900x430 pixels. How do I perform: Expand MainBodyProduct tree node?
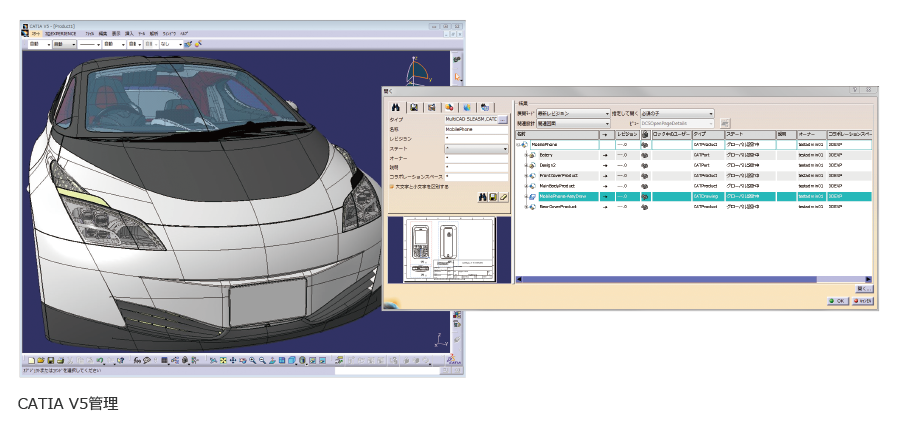[526, 185]
